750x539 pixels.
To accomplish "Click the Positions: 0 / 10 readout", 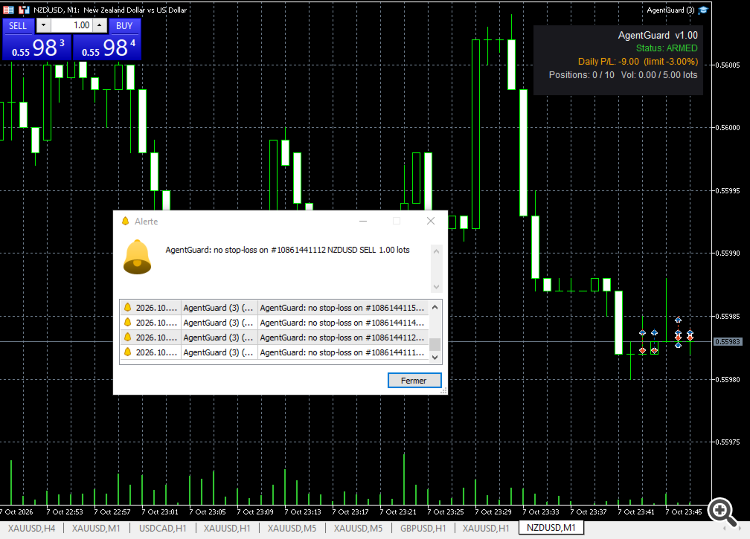I will pos(582,75).
